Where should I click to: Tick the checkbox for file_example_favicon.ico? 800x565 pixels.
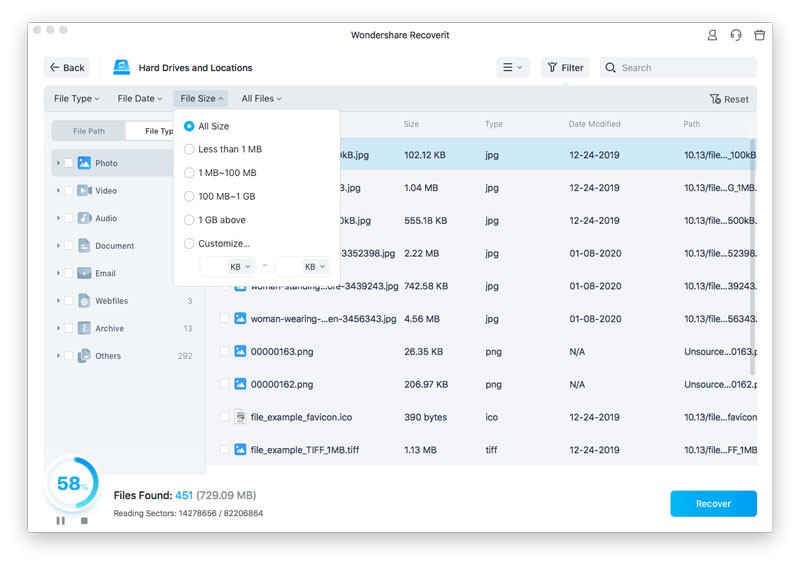pos(224,416)
